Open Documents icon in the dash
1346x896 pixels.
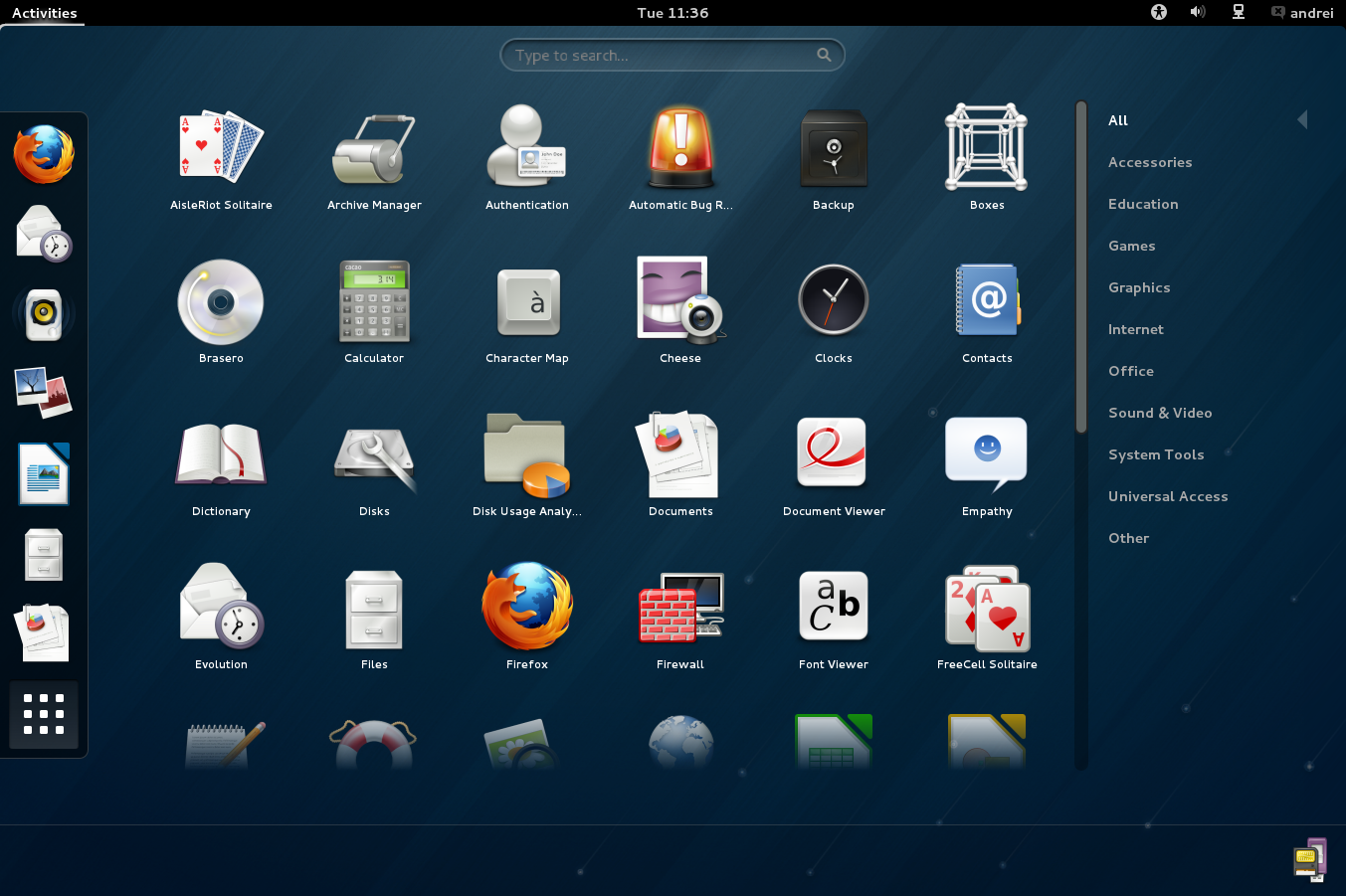44,633
